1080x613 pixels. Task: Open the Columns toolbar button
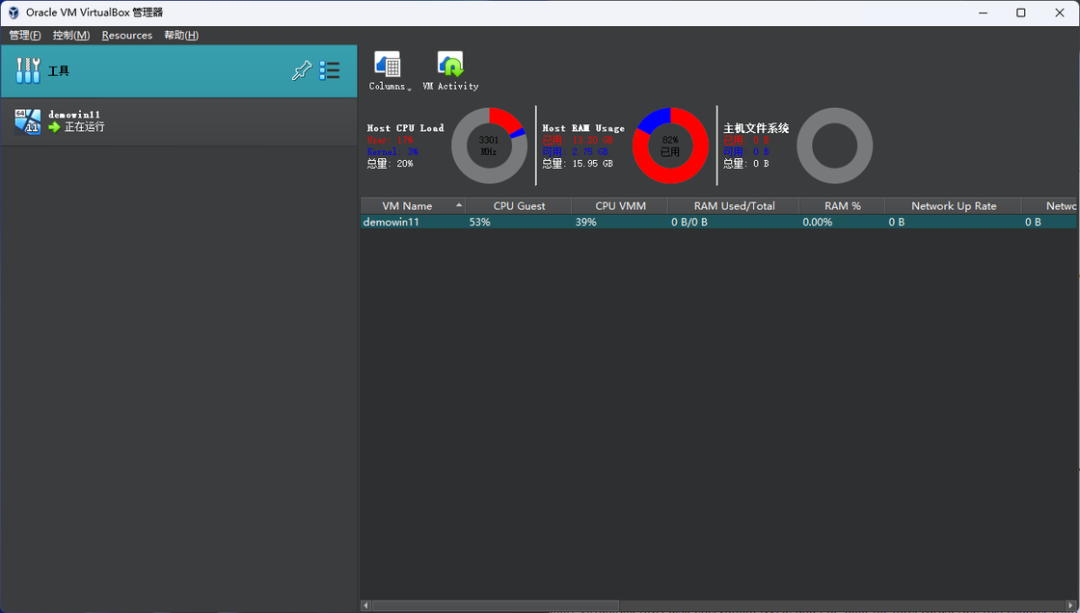coord(387,71)
